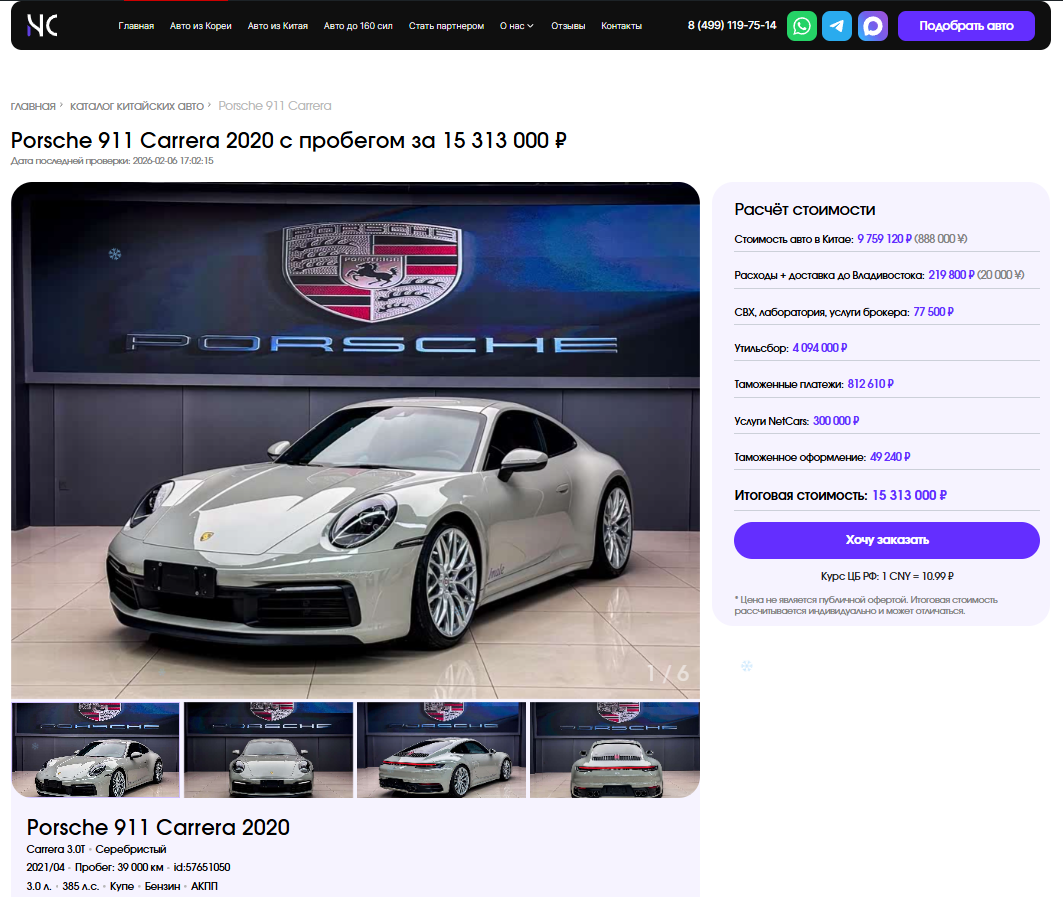Screen dimensions: 1063x897
Task: Click the NC logo in header
Action: (42, 26)
